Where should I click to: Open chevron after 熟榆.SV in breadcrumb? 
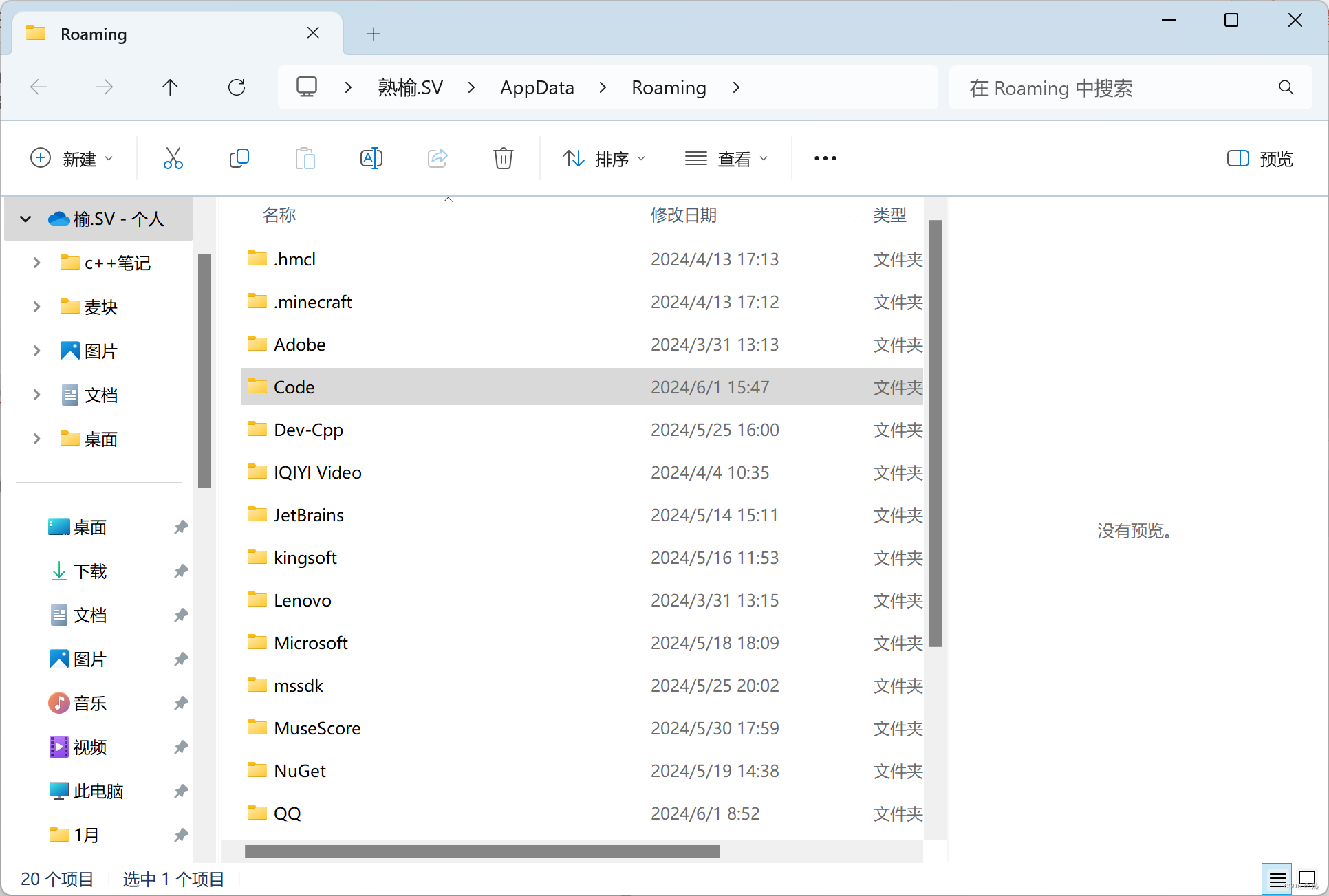coord(471,87)
